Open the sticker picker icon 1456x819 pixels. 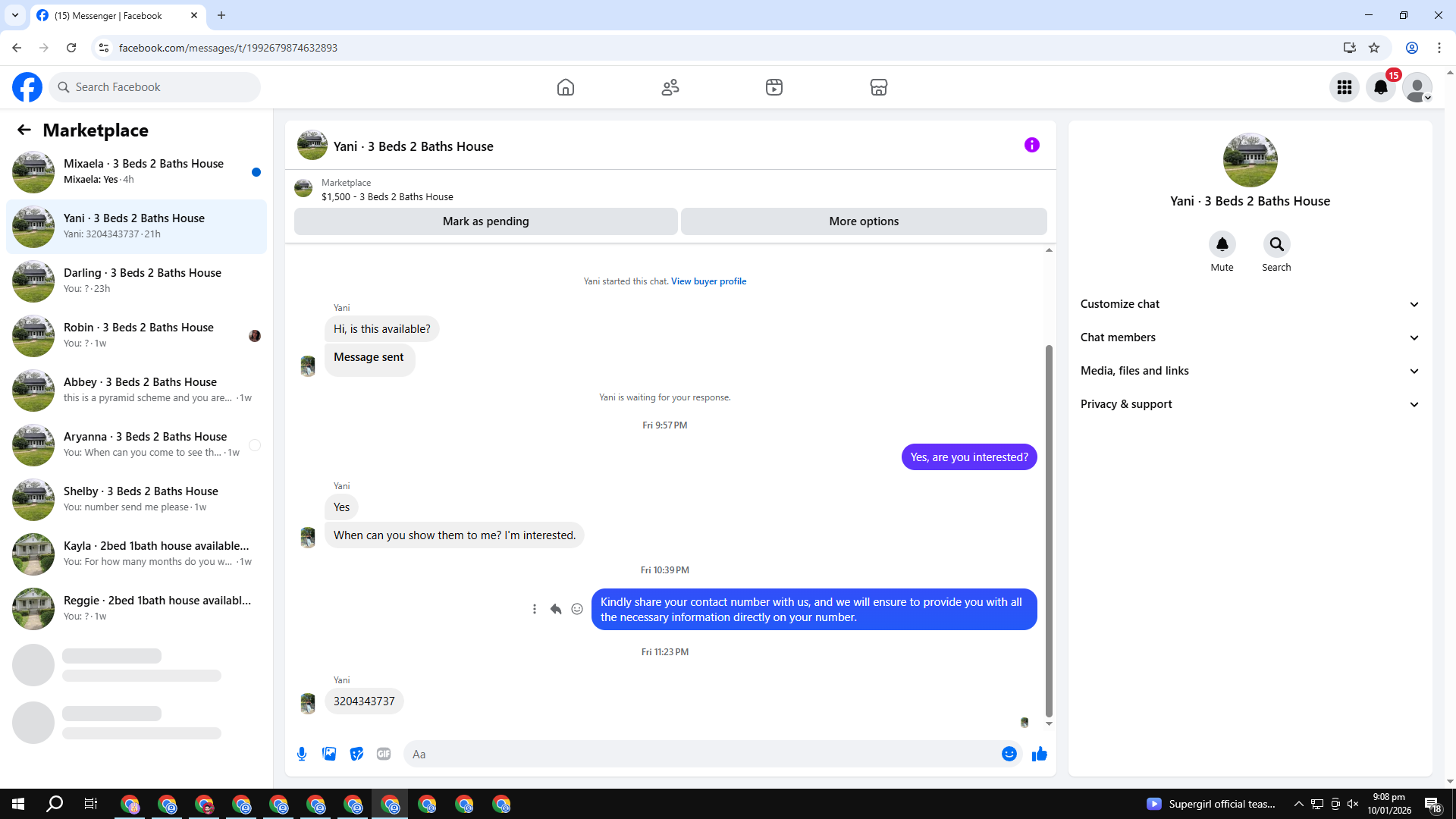[356, 754]
